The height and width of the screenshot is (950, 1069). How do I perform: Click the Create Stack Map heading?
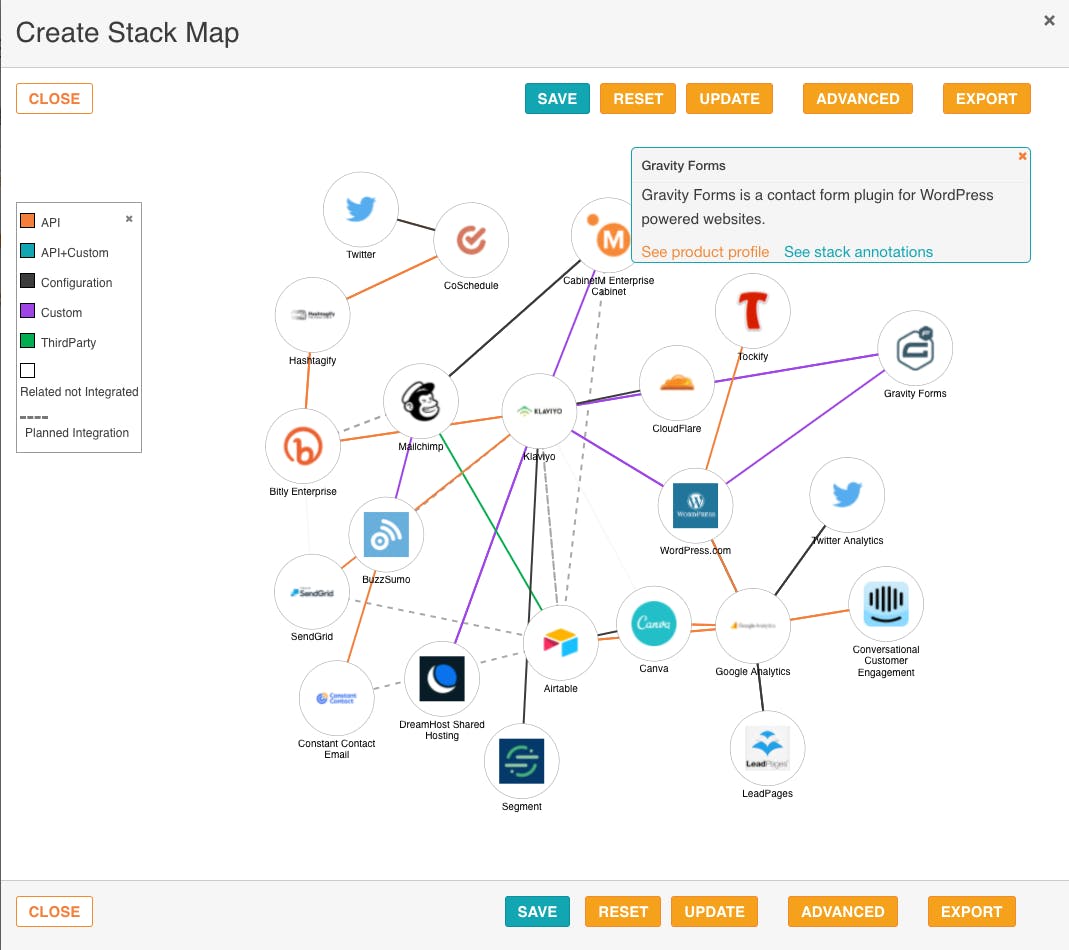127,32
